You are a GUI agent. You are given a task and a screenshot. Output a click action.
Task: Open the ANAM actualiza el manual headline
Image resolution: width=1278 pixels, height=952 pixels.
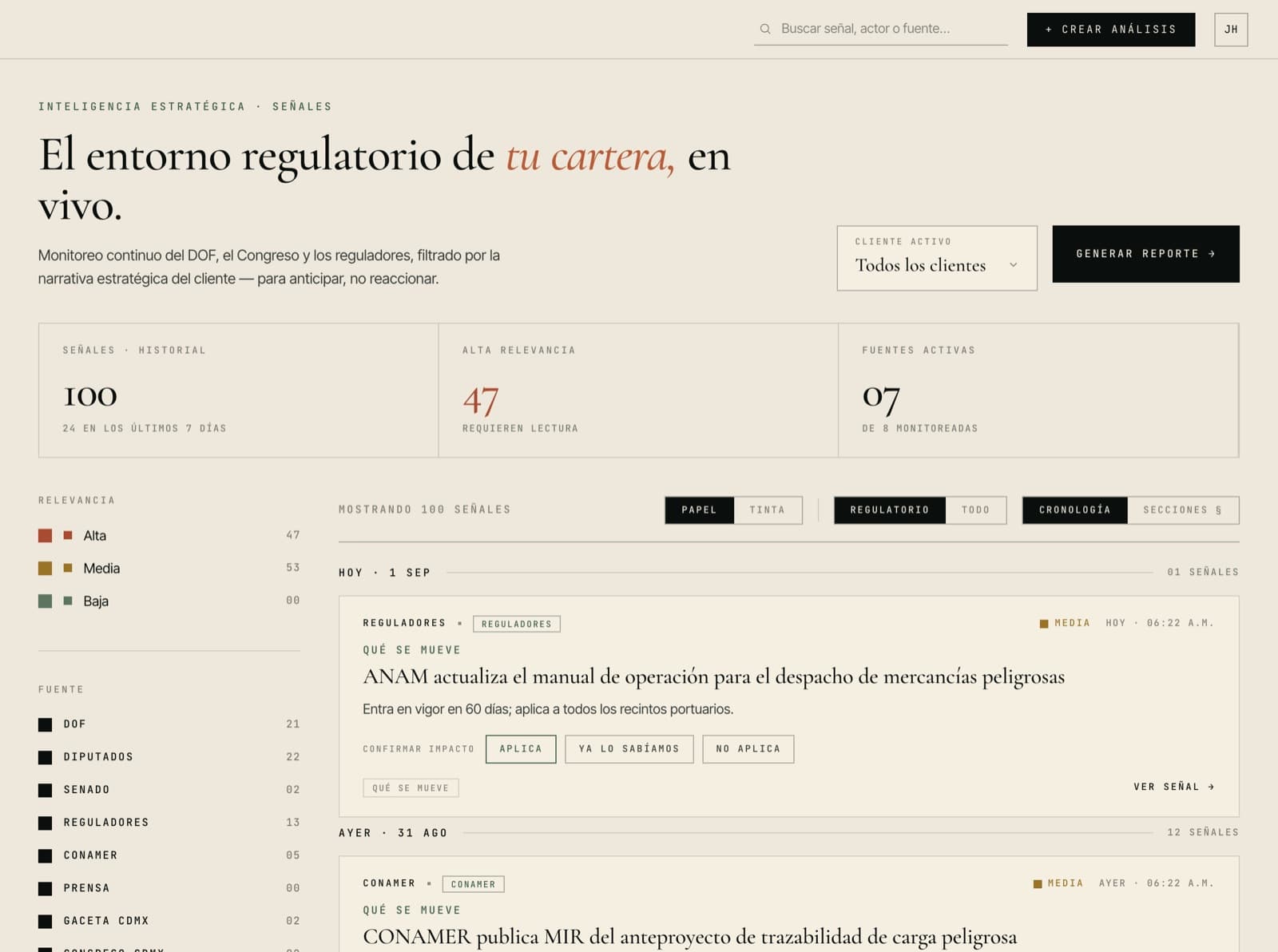click(713, 676)
